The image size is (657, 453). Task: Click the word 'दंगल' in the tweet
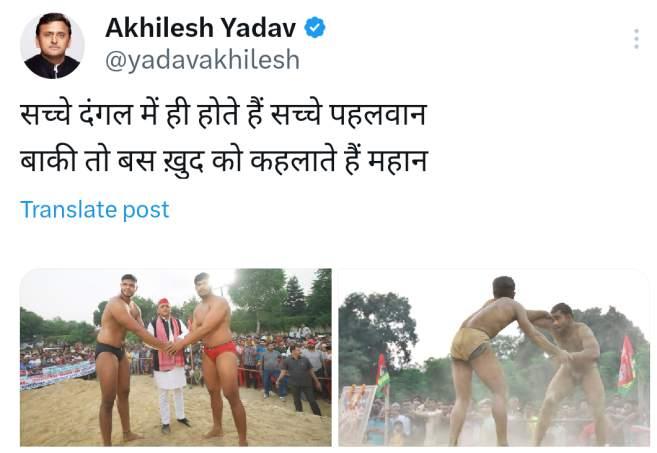(106, 115)
